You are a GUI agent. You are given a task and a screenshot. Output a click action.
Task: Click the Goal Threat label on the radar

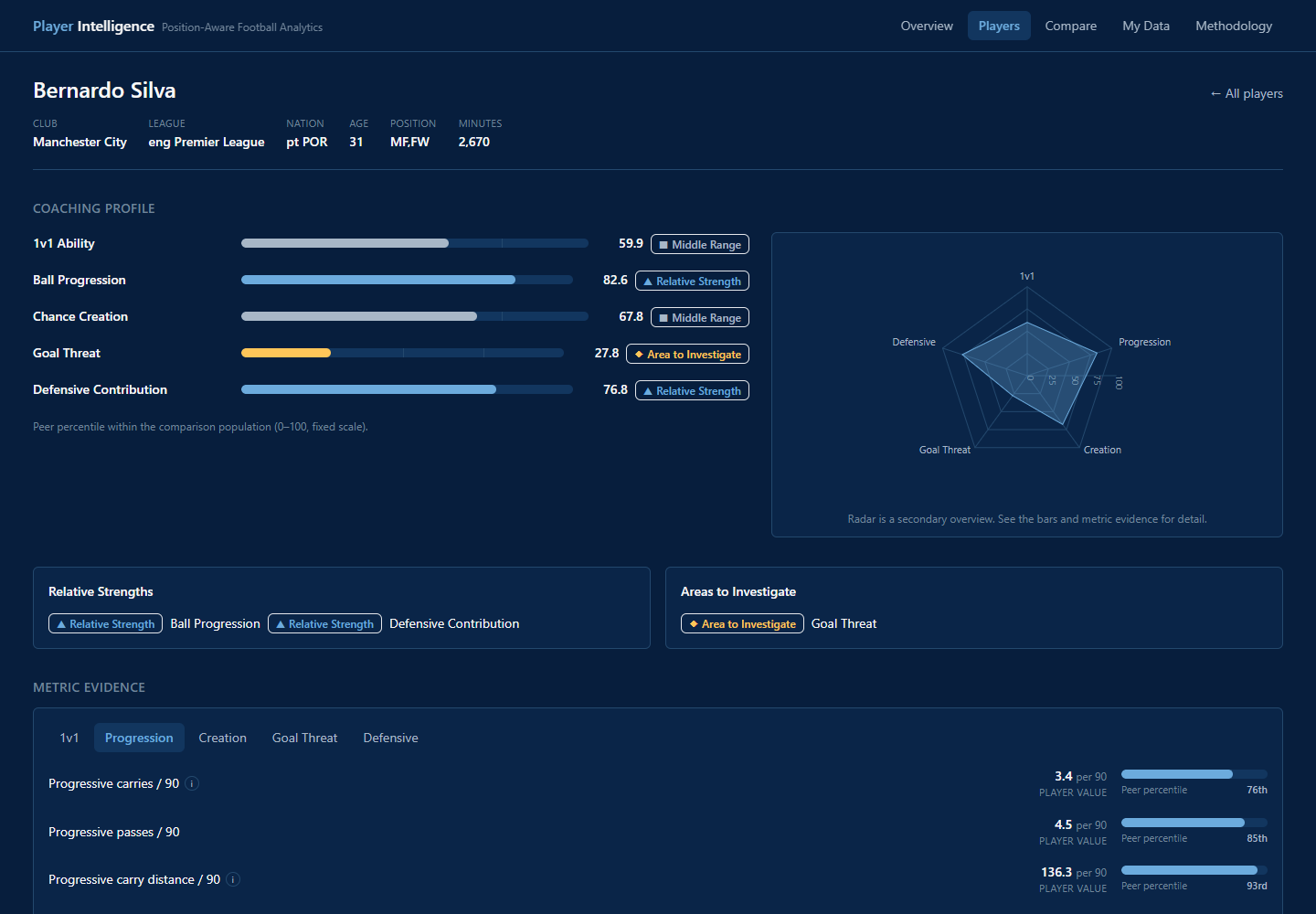[x=944, y=450]
